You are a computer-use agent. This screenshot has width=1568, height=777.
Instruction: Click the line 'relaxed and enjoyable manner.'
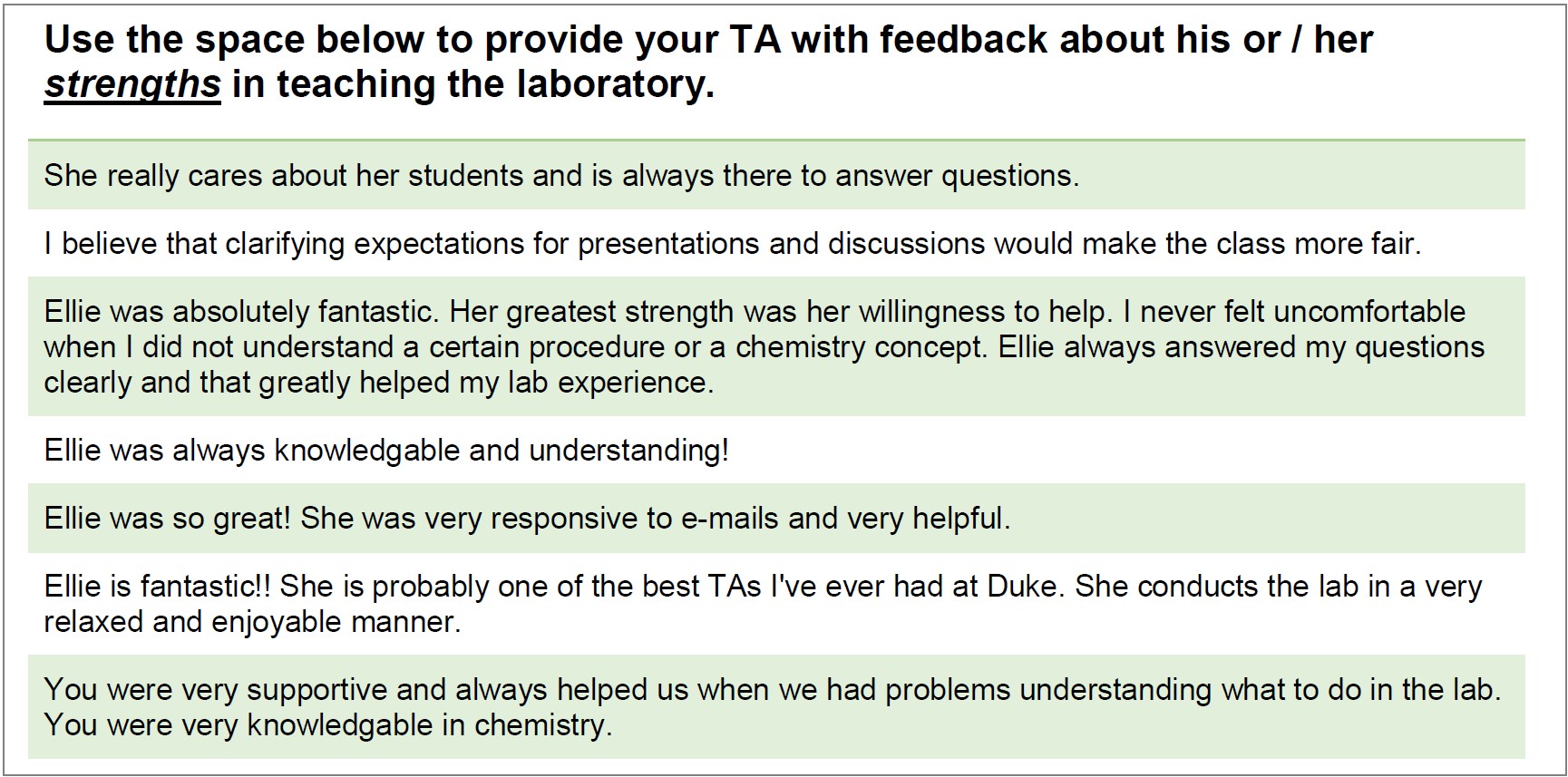(252, 622)
